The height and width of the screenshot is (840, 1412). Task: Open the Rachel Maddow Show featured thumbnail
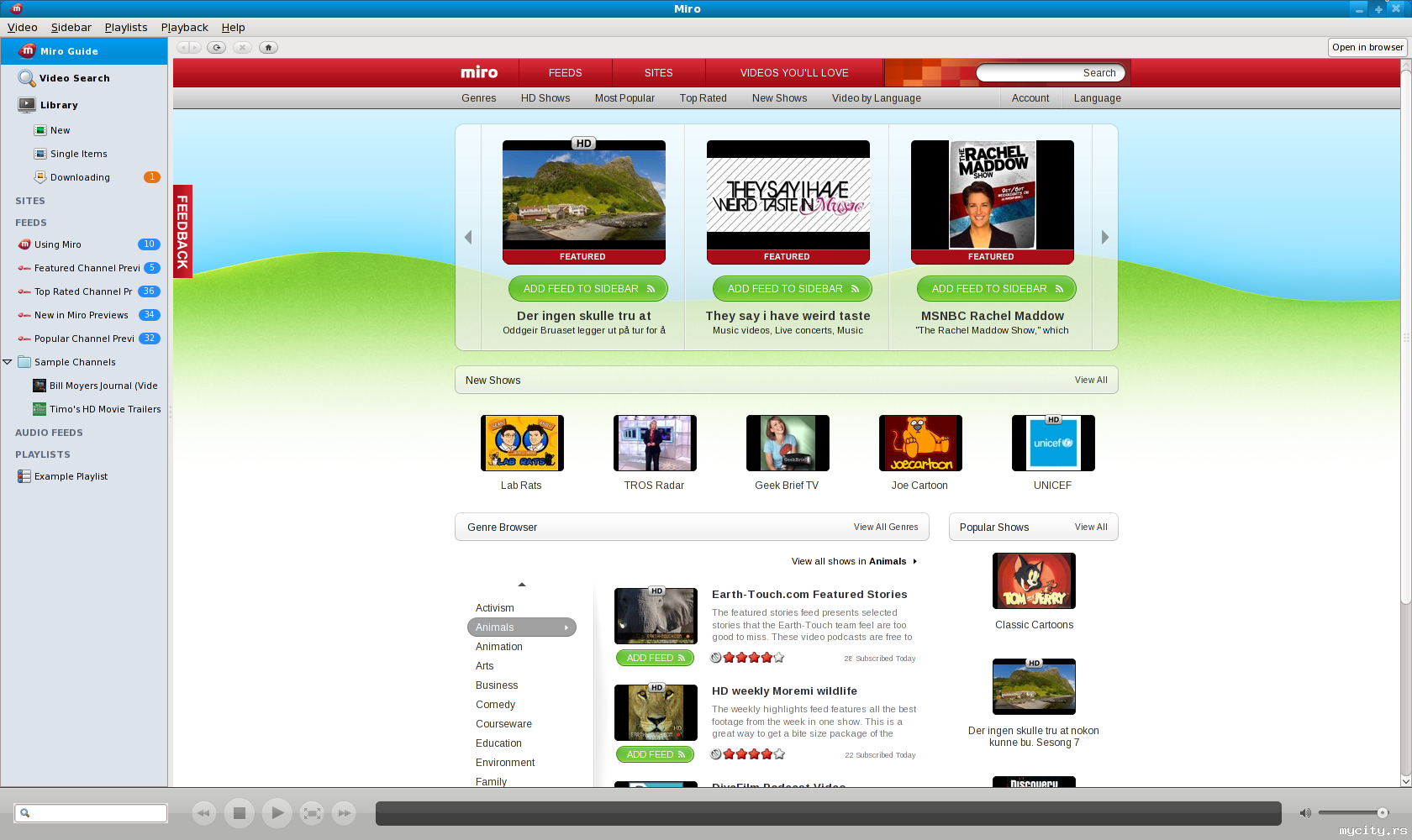click(993, 202)
